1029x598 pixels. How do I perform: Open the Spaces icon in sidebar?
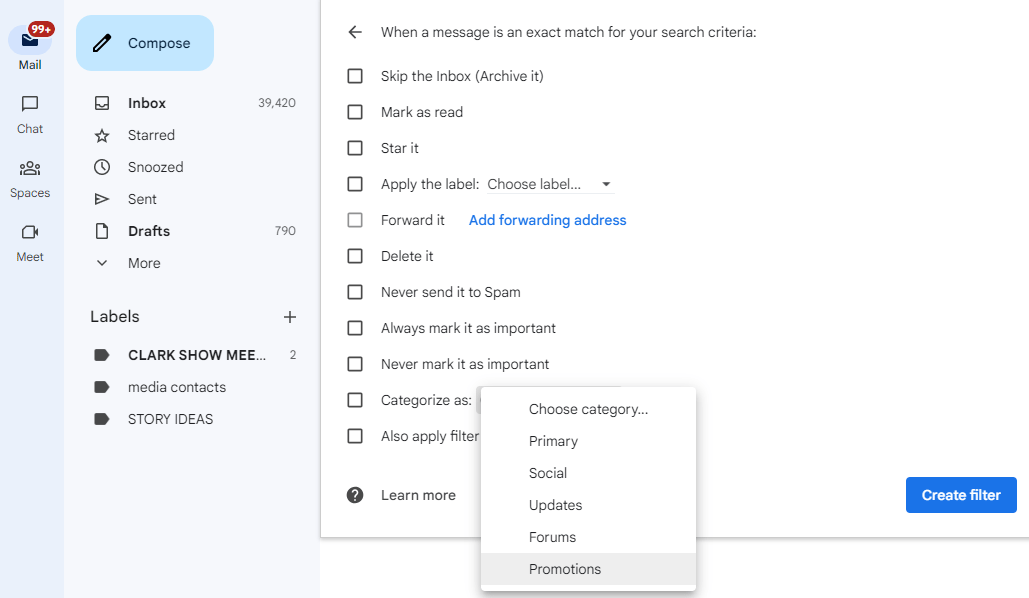30,170
